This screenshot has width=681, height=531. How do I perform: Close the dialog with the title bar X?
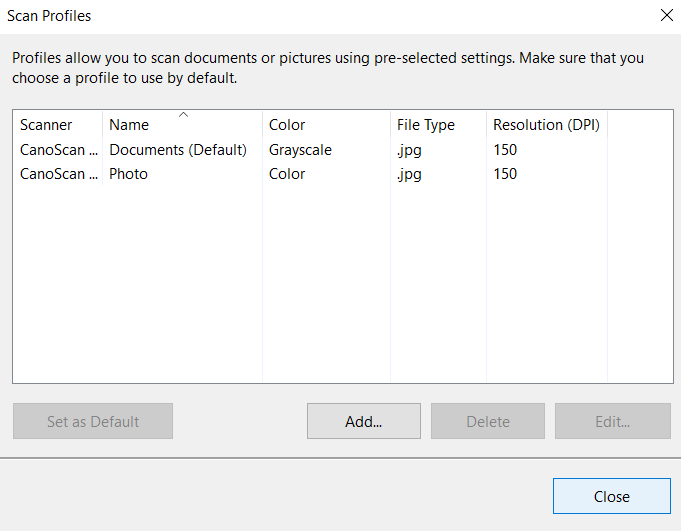667,15
